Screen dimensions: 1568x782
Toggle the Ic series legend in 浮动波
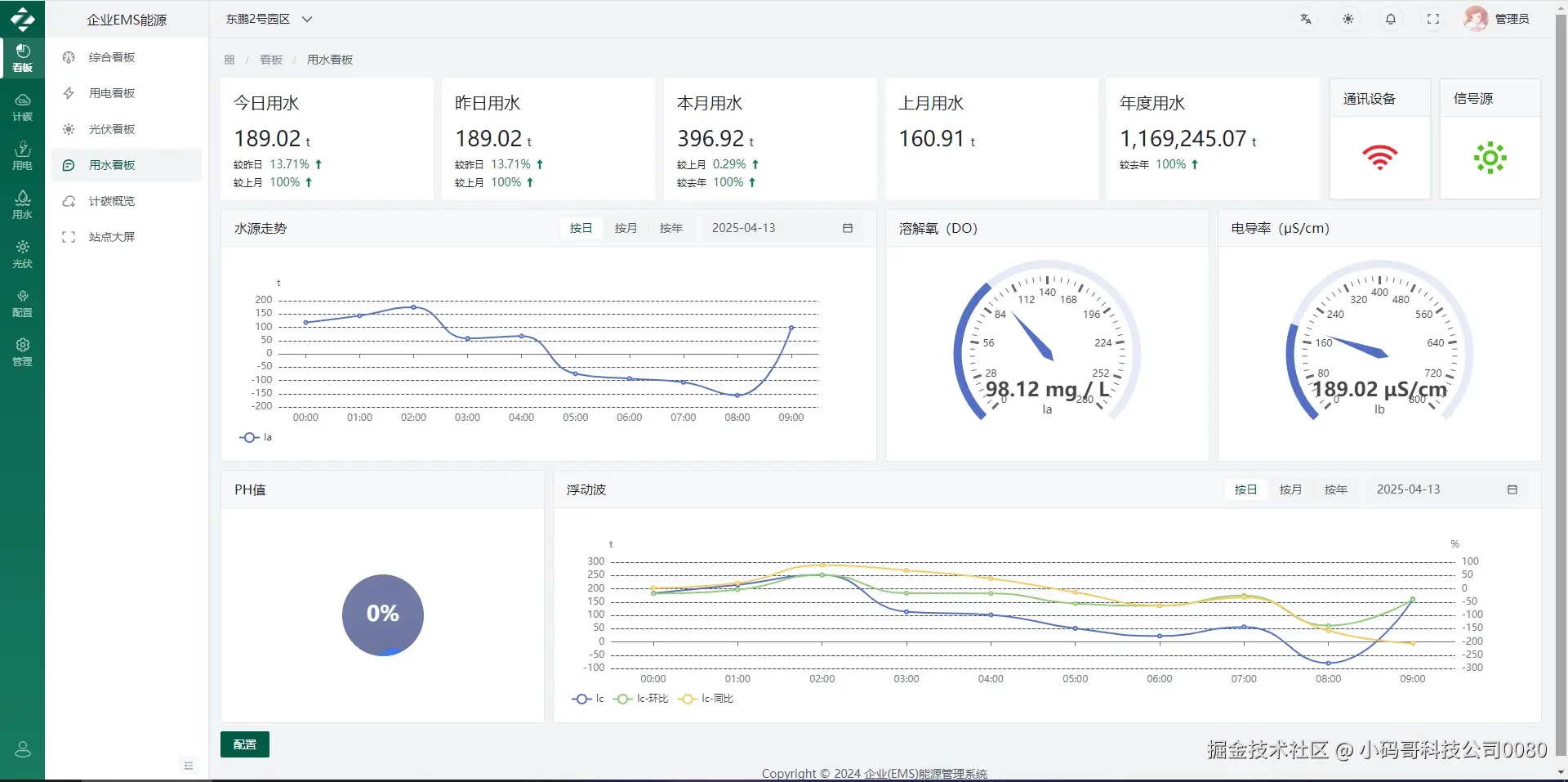click(588, 699)
